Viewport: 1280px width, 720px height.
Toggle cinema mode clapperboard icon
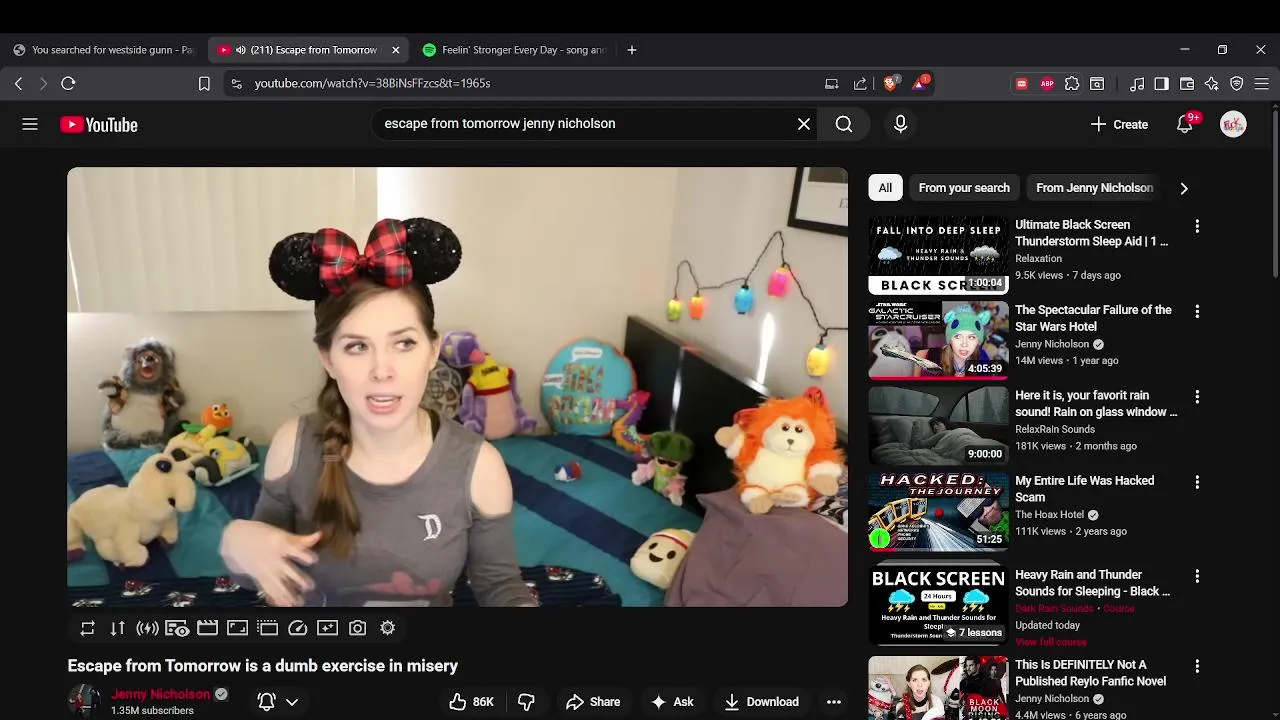(207, 628)
